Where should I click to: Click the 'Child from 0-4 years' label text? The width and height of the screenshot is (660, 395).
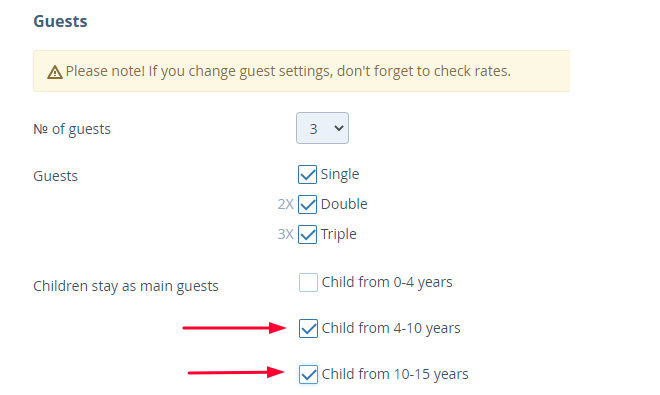coord(387,282)
